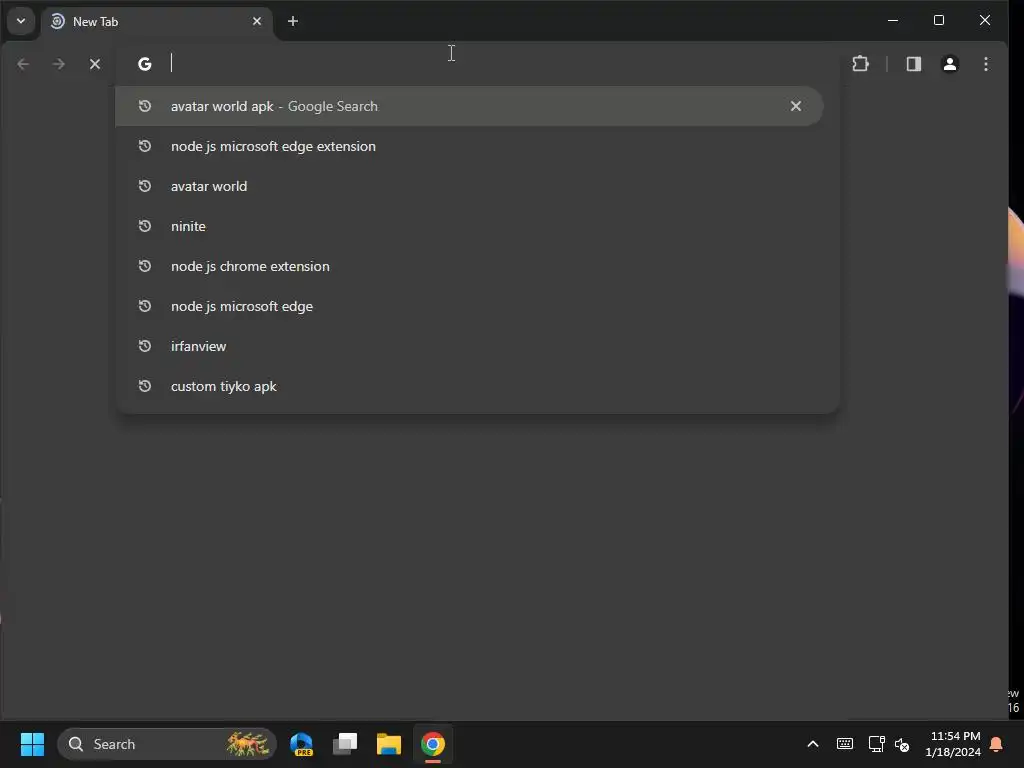Maximize the Chrome window

[x=938, y=21]
